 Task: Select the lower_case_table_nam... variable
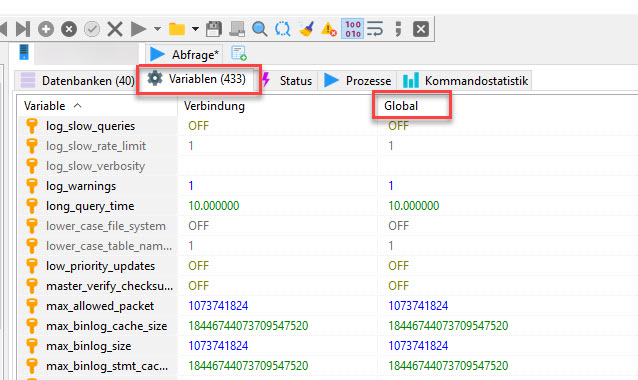click(x=109, y=246)
